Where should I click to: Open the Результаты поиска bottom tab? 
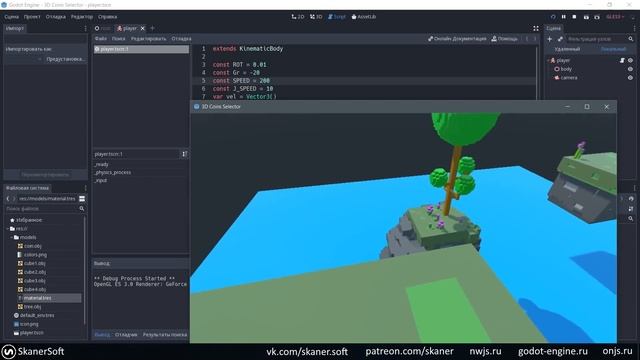(165, 335)
